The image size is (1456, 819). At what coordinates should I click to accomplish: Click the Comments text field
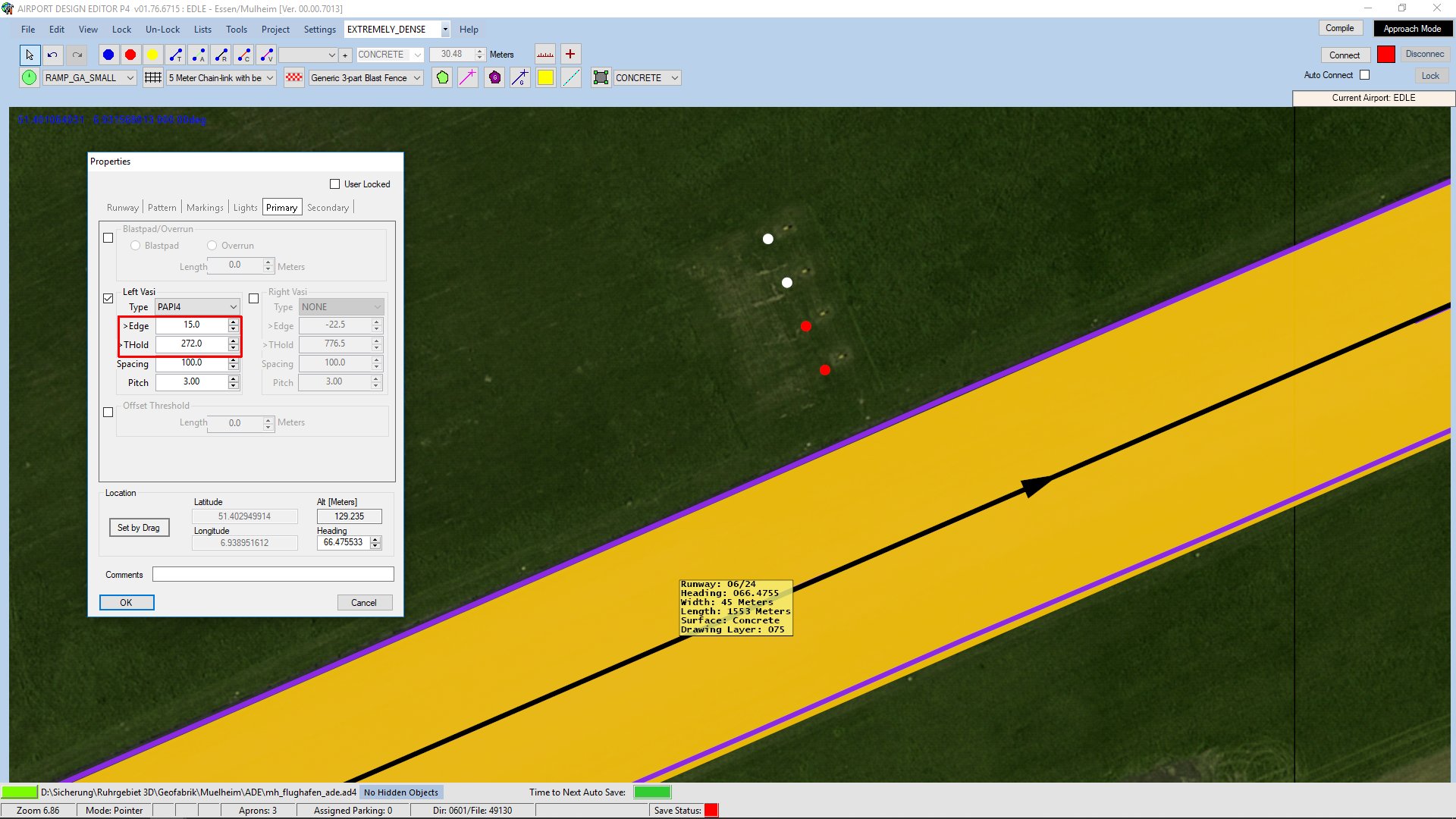273,575
